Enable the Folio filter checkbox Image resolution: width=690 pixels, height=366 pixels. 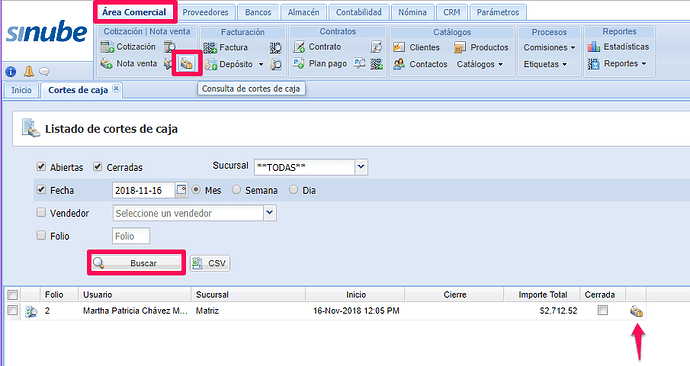click(41, 235)
